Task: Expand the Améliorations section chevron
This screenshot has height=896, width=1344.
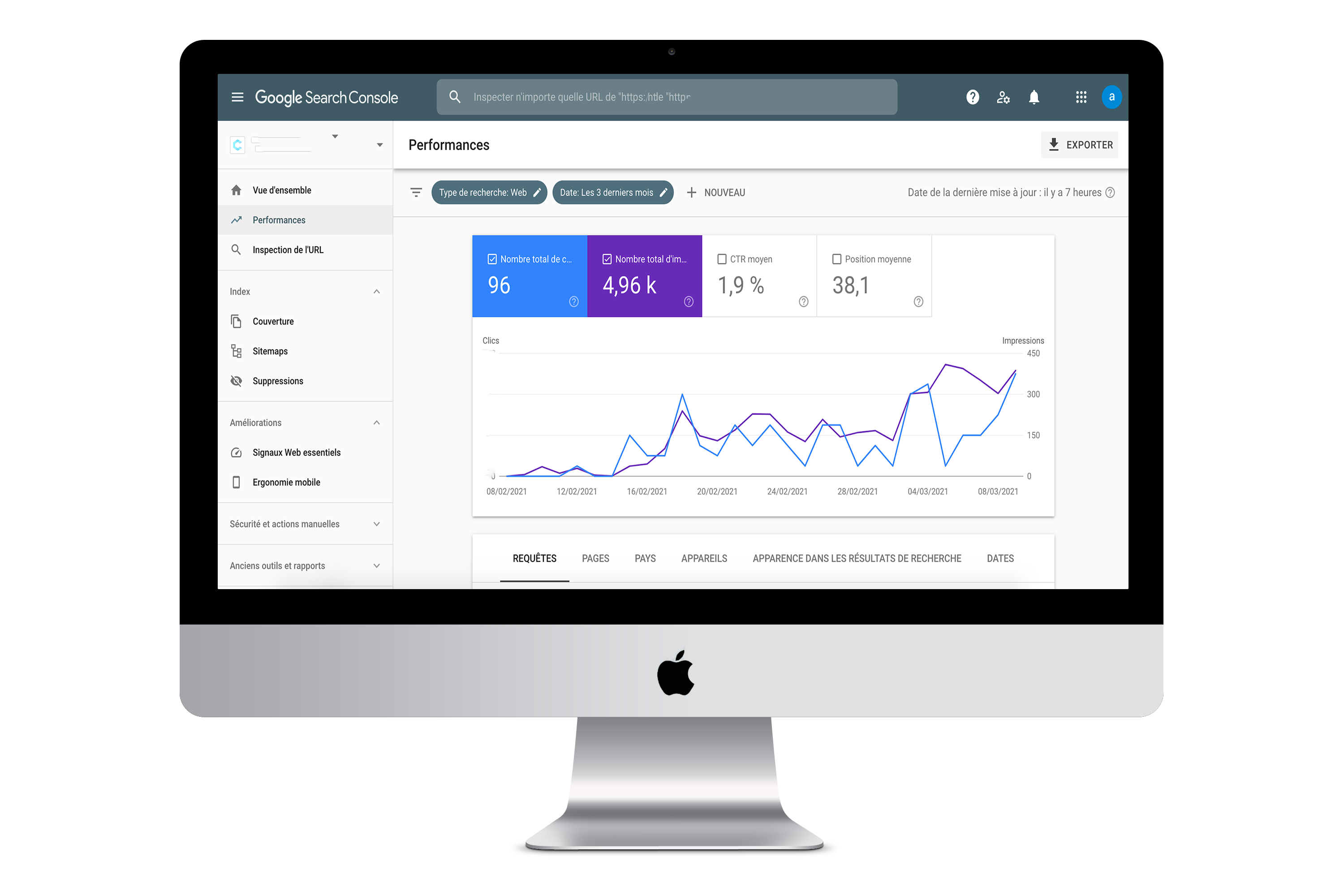Action: [377, 421]
